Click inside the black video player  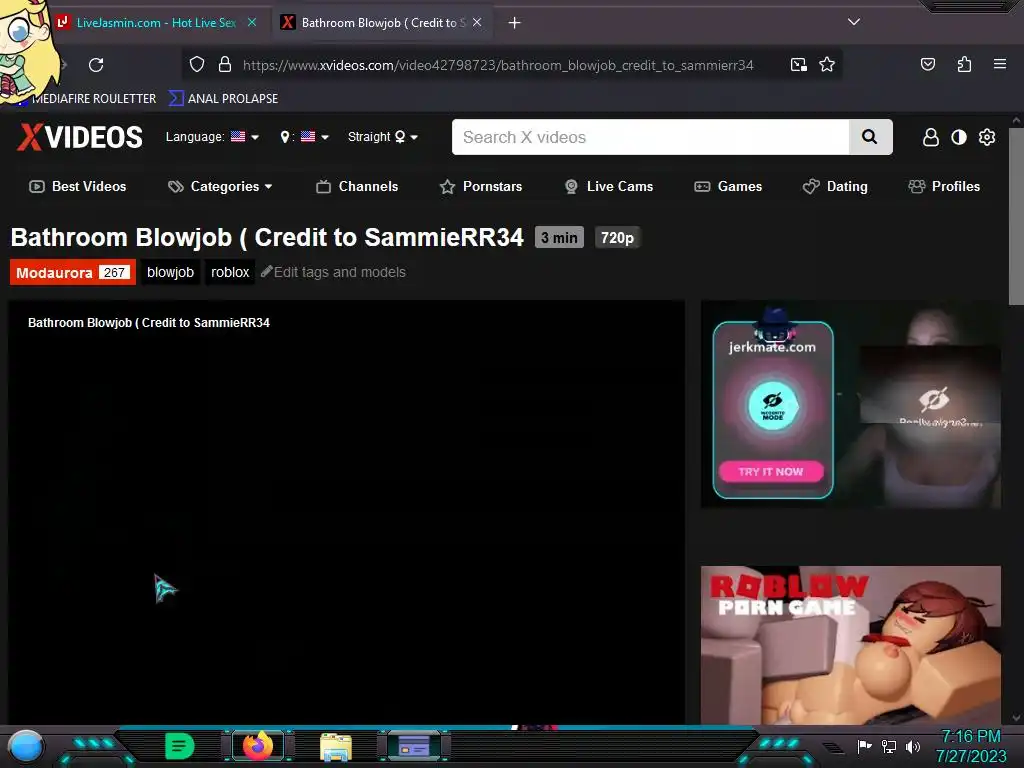click(346, 512)
